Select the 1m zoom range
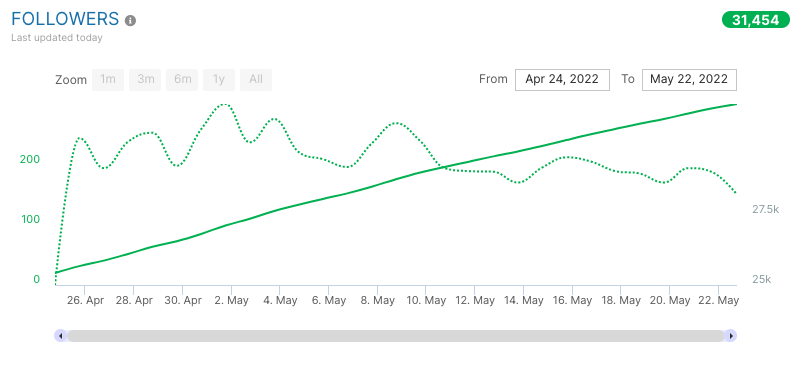799x384 pixels. click(x=108, y=80)
